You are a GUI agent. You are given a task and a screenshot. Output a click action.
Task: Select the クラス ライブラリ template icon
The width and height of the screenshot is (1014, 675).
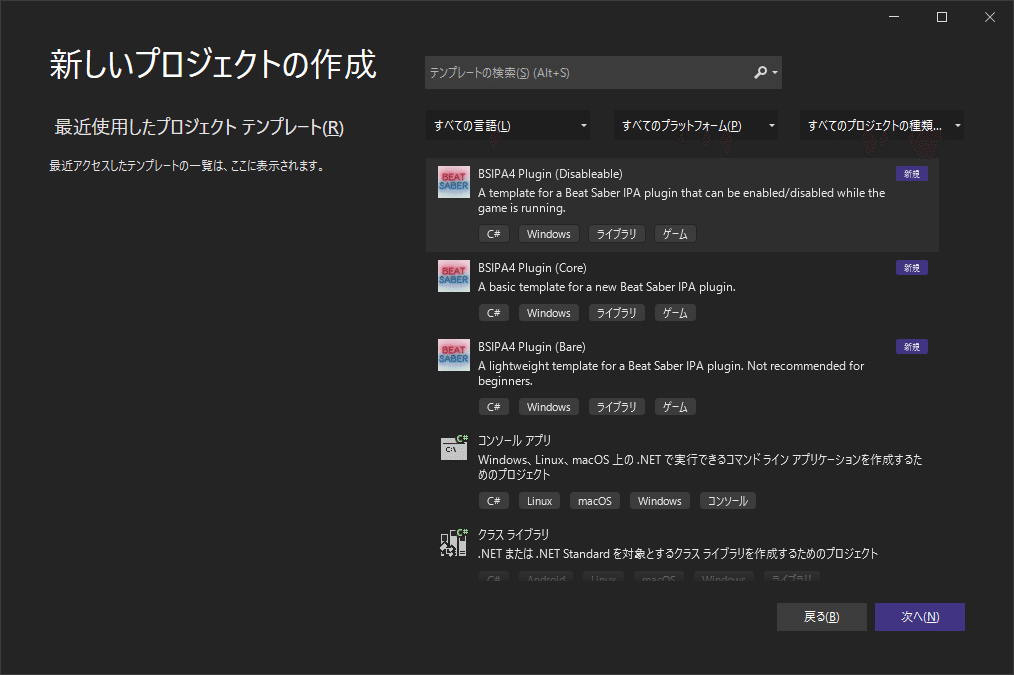tap(453, 542)
